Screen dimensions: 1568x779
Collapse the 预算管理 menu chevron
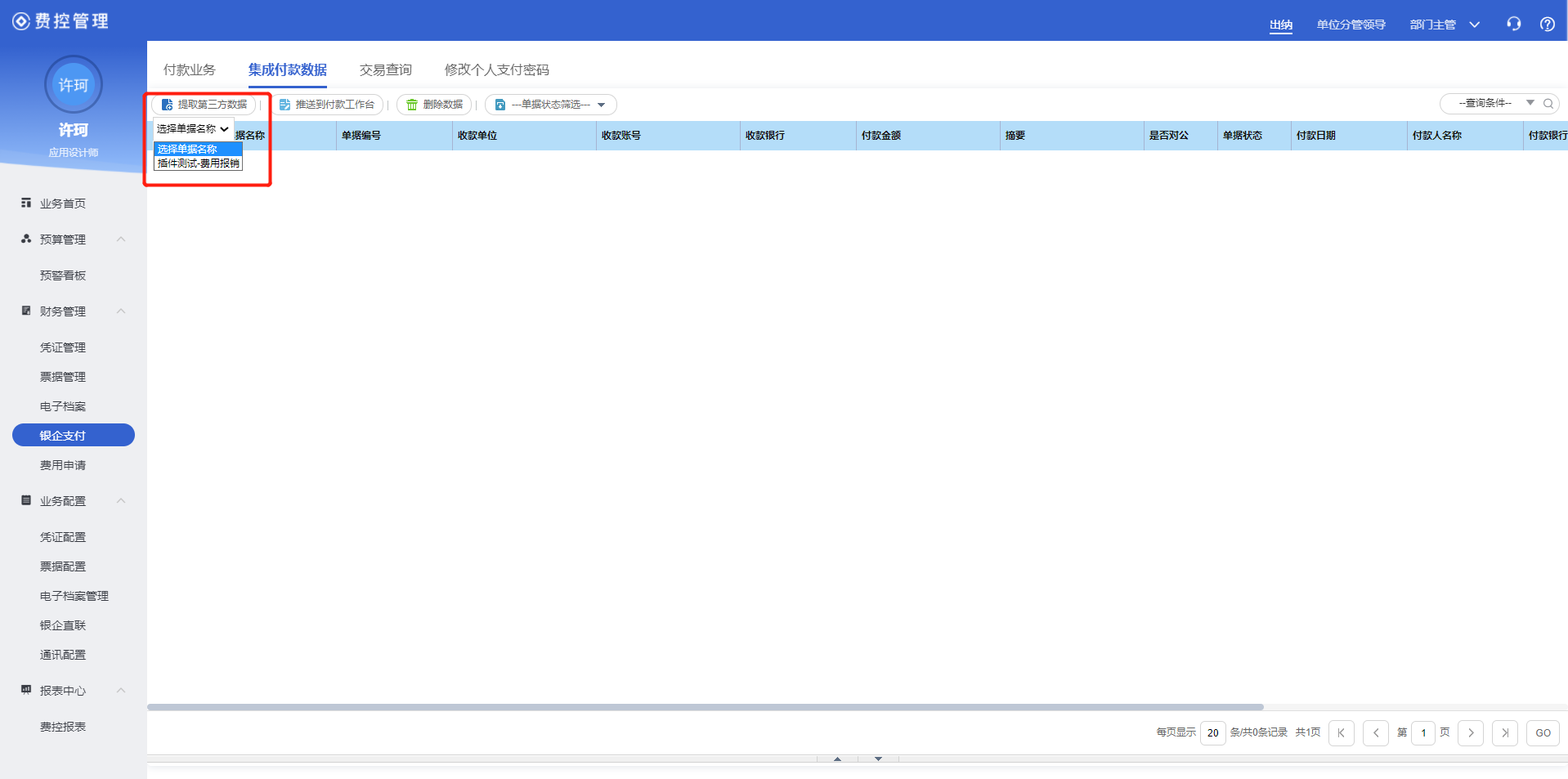coord(121,239)
